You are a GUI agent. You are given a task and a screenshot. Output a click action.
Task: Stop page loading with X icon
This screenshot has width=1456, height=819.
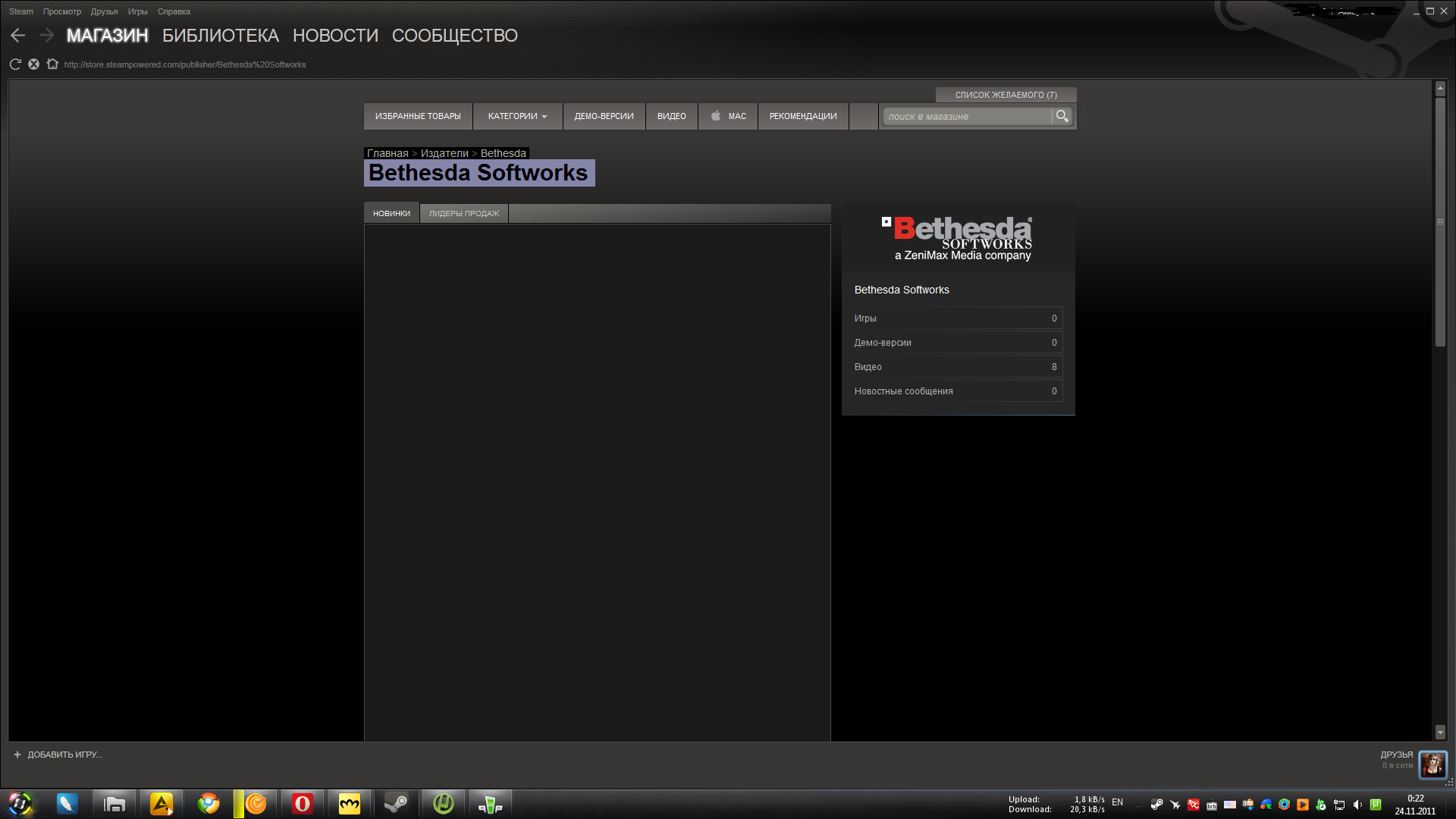33,64
